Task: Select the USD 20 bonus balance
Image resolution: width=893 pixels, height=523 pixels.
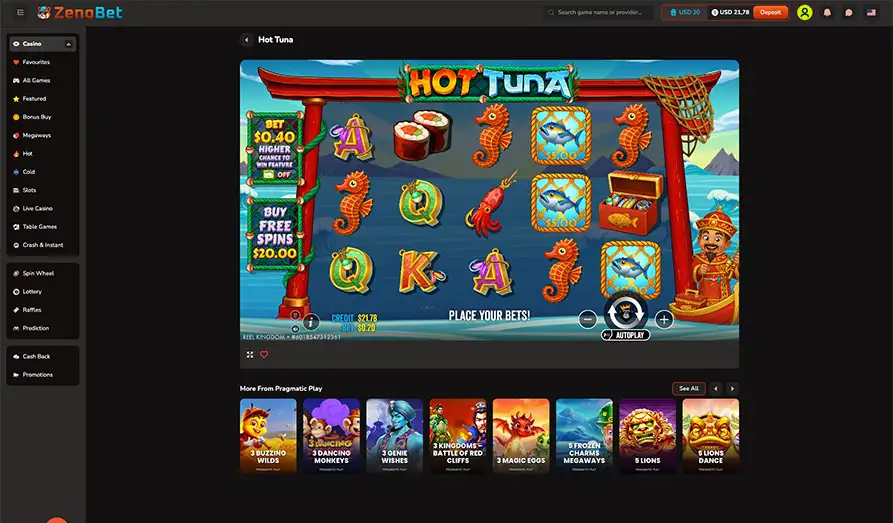Action: tap(685, 12)
